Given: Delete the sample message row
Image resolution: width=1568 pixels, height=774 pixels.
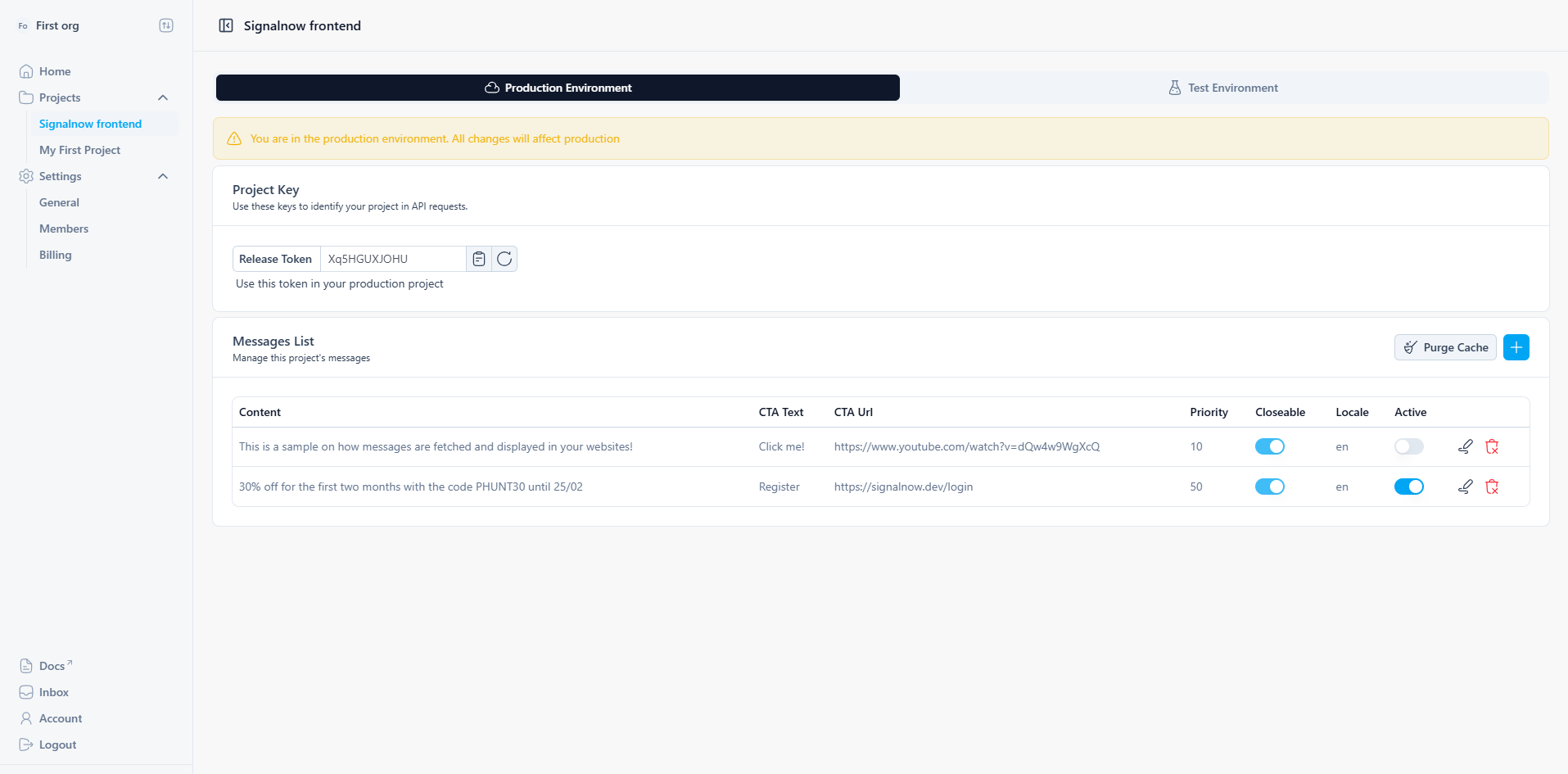Looking at the screenshot, I should (1492, 446).
